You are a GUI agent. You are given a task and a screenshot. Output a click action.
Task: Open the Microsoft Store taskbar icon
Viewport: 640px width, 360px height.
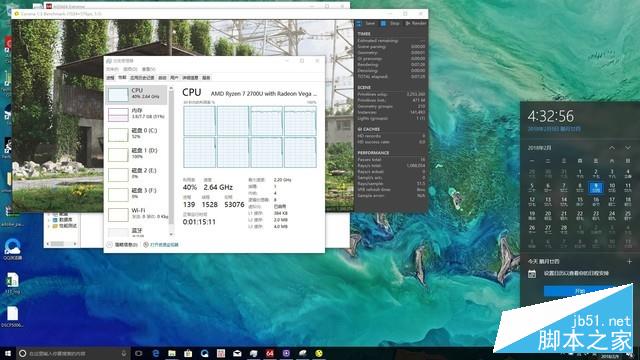188,353
